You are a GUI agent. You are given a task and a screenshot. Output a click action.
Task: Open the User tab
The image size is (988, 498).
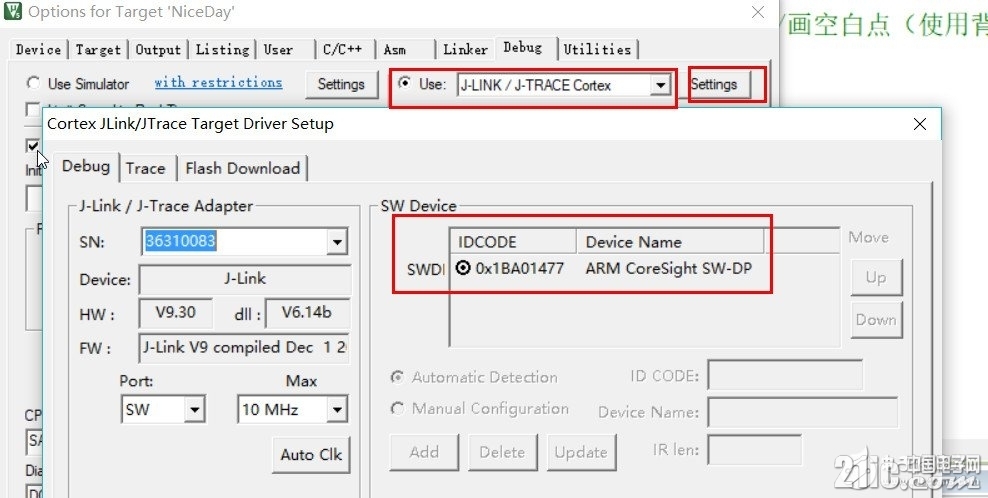coord(279,49)
